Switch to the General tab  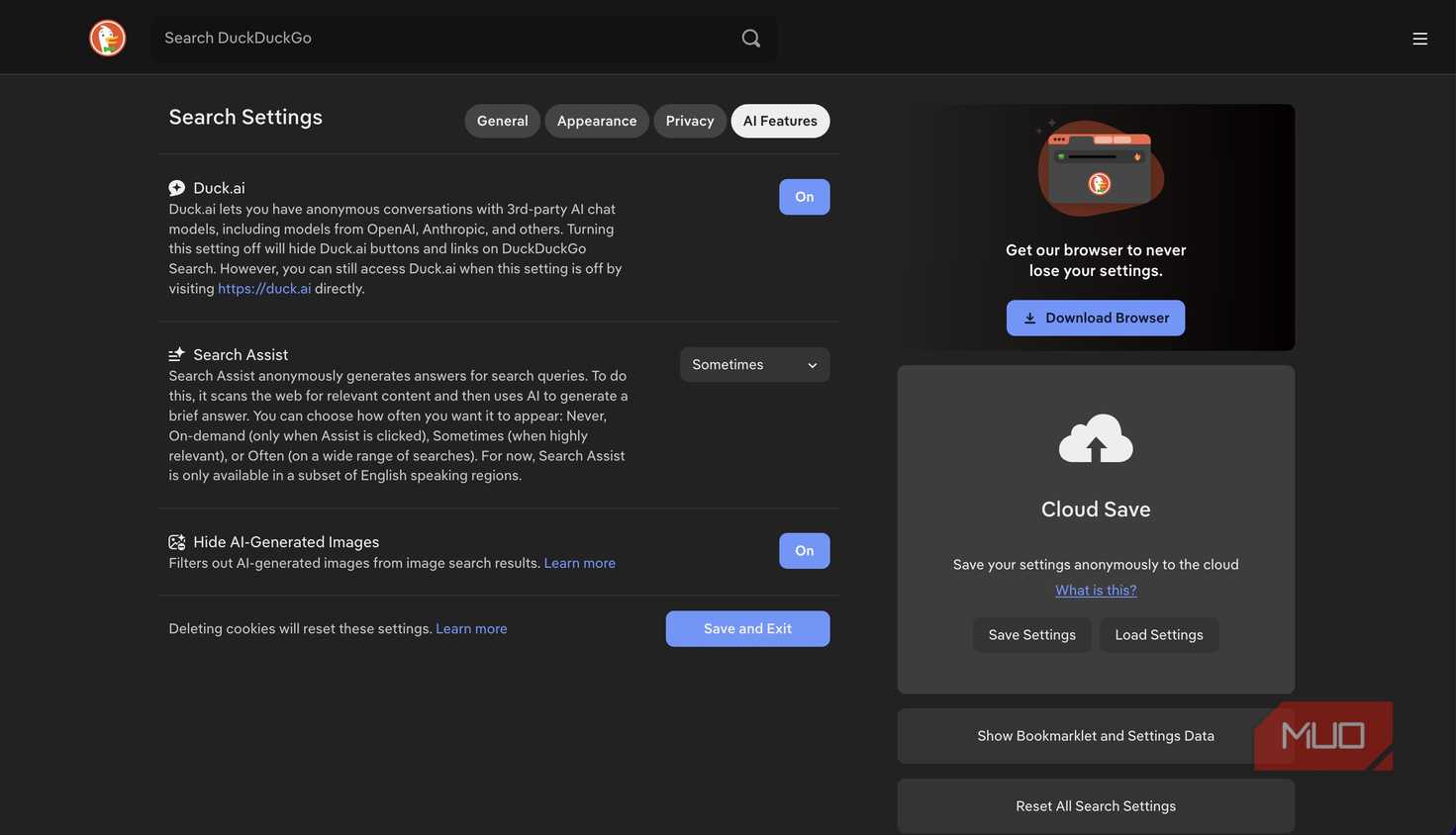503,121
